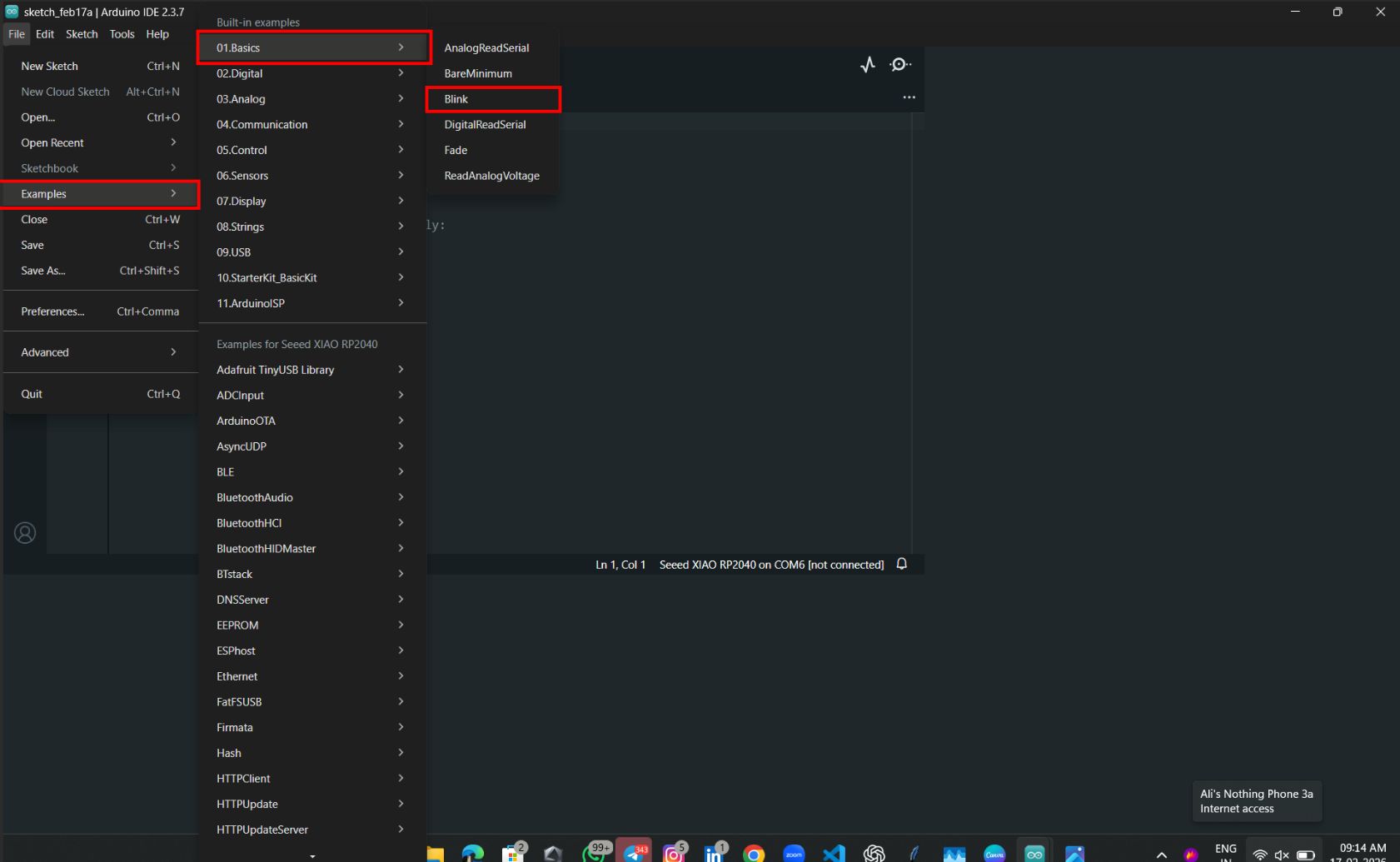Image resolution: width=1400 pixels, height=862 pixels.
Task: Expand the Firmata examples submenu
Action: coord(313,728)
